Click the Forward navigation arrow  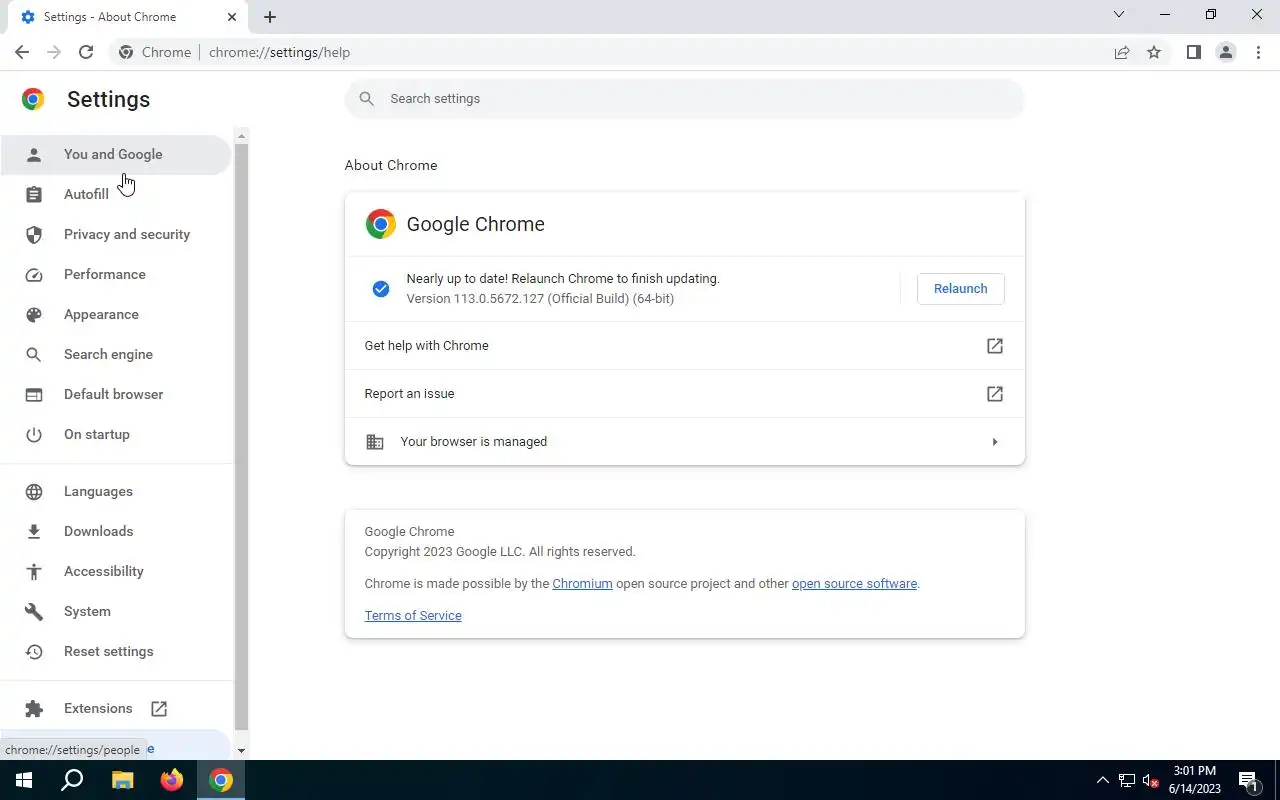point(54,52)
